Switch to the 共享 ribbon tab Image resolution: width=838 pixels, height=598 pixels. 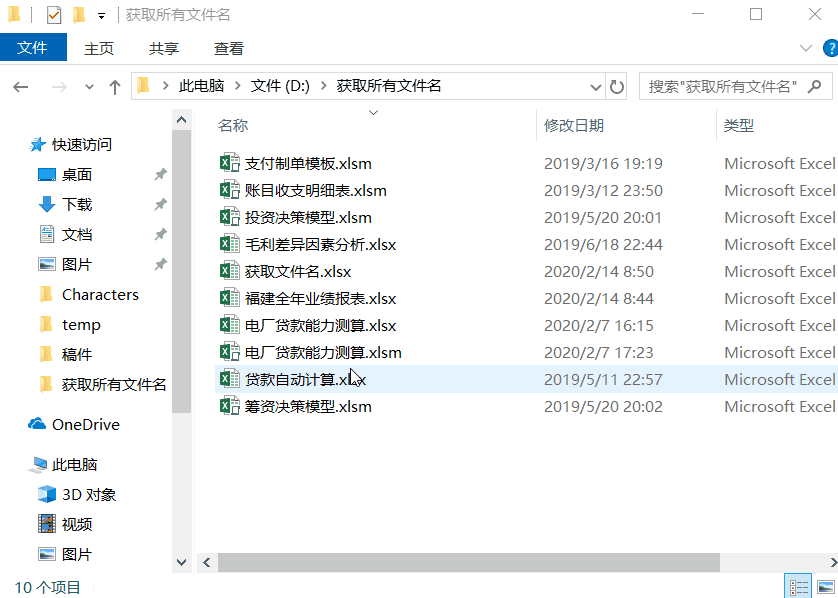coord(164,49)
